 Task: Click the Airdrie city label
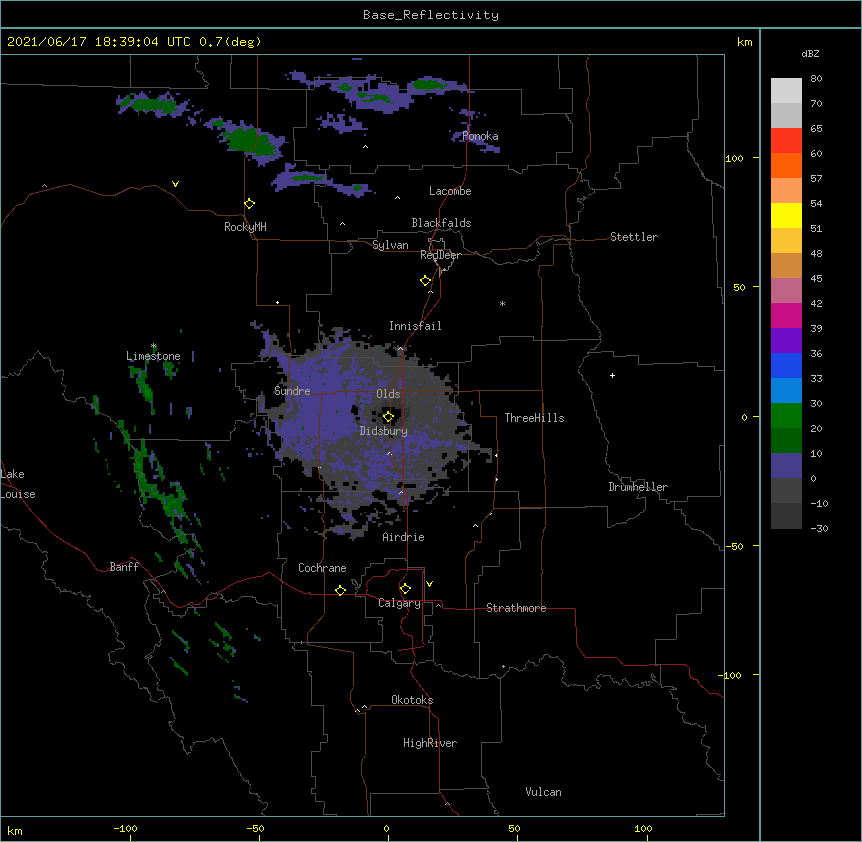coord(404,537)
